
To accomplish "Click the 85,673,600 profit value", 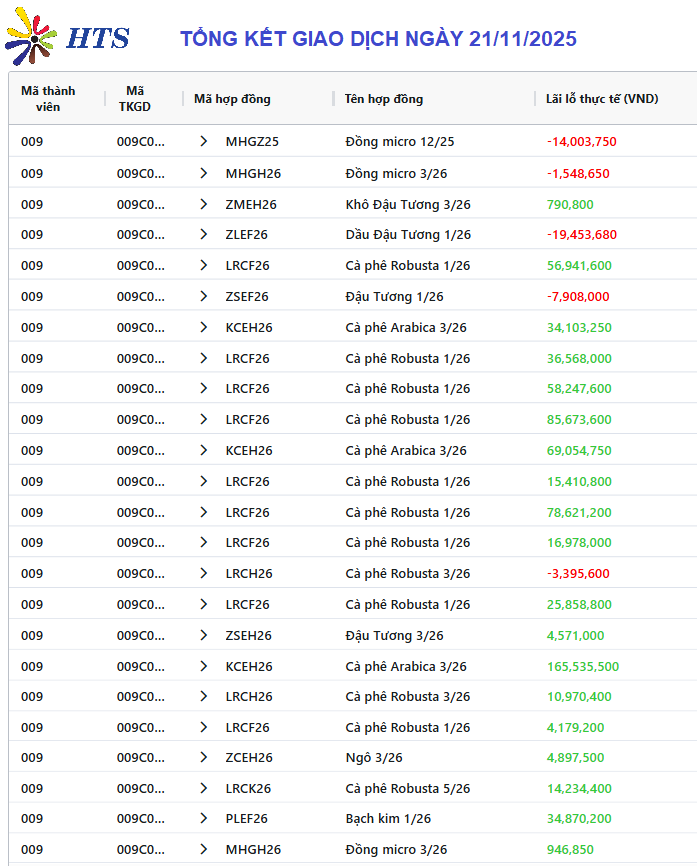I will [x=579, y=420].
